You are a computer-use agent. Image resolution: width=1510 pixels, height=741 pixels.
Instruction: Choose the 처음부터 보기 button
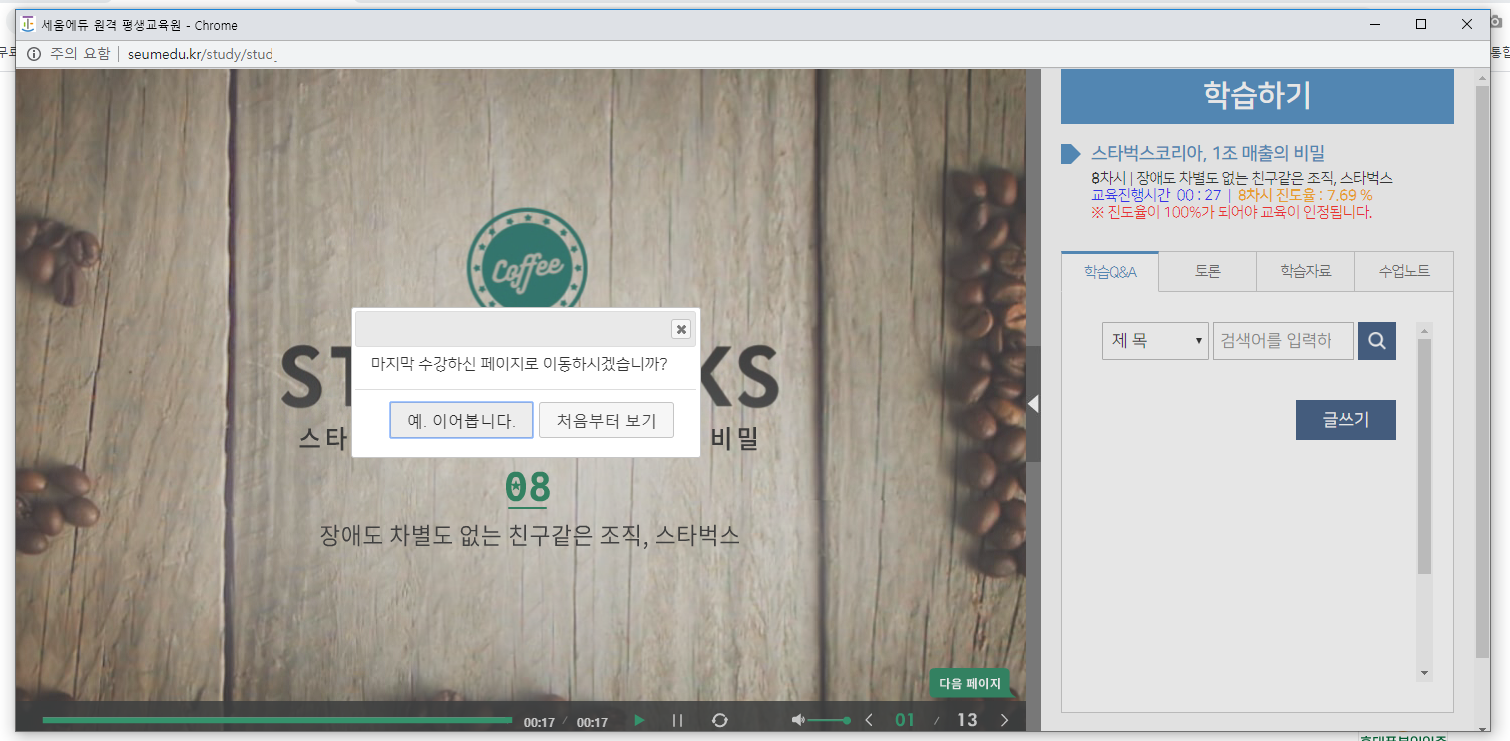(x=606, y=421)
